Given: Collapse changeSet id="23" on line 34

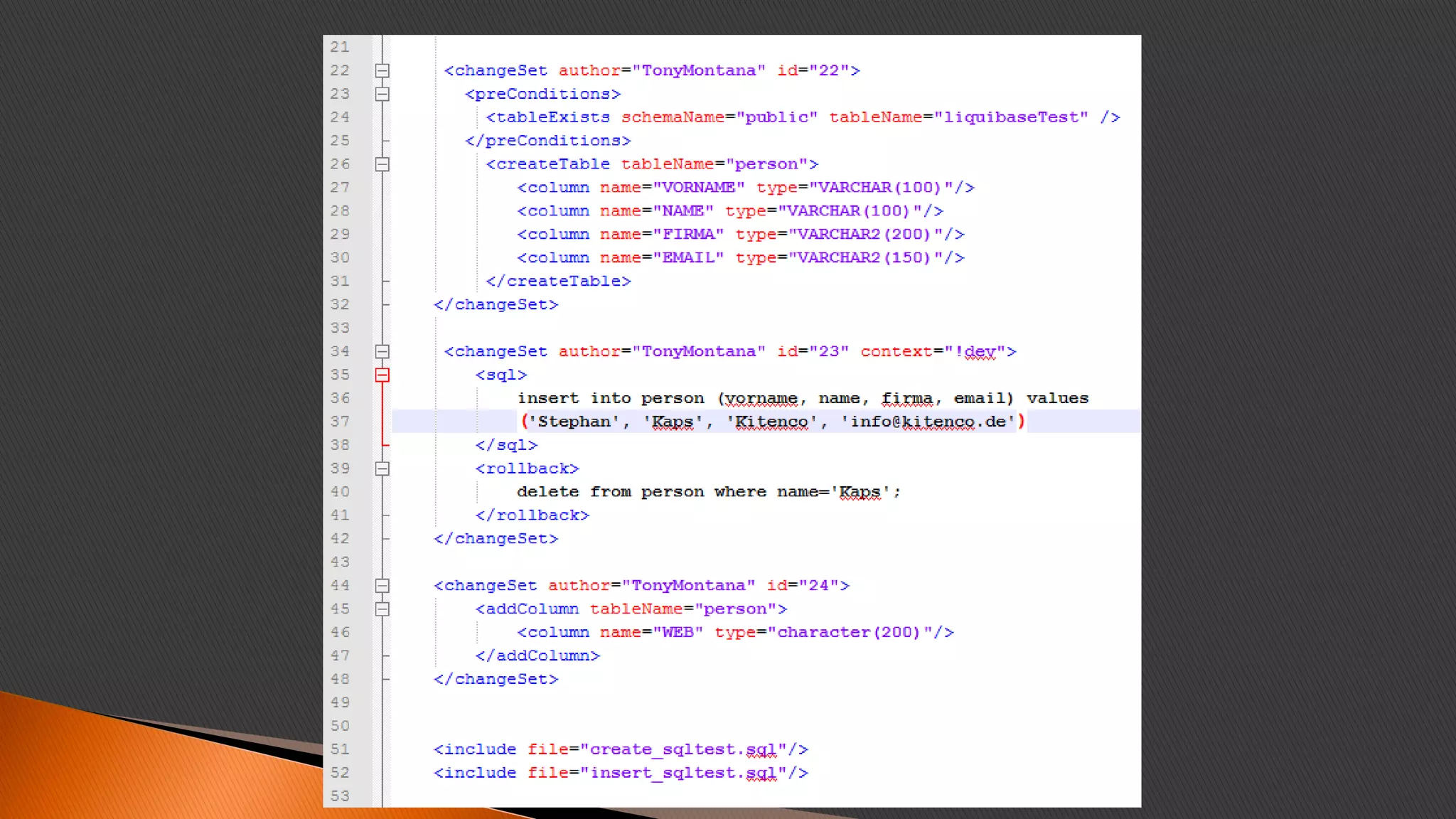Looking at the screenshot, I should [x=382, y=351].
